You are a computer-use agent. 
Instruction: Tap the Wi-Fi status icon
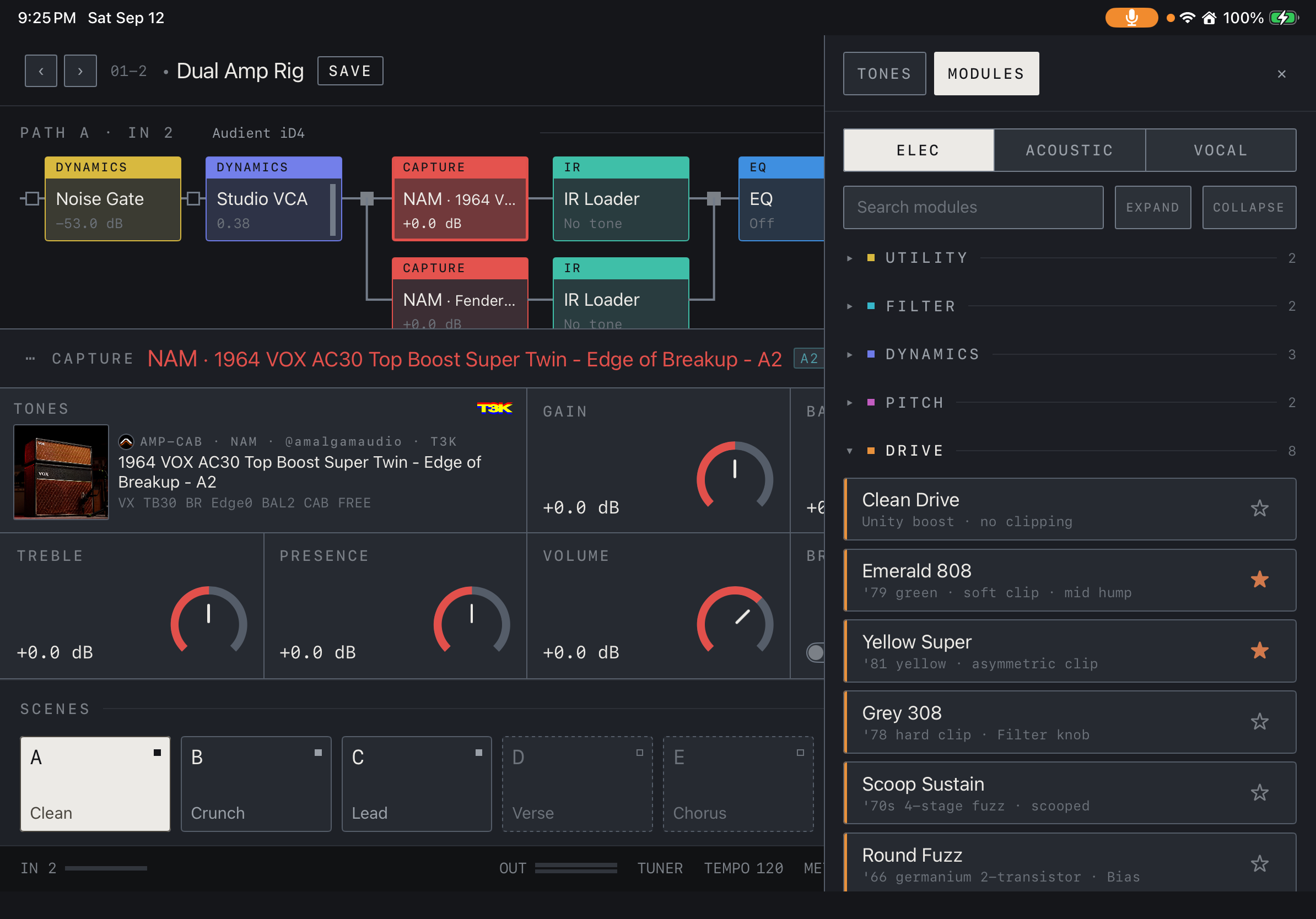click(x=1188, y=18)
